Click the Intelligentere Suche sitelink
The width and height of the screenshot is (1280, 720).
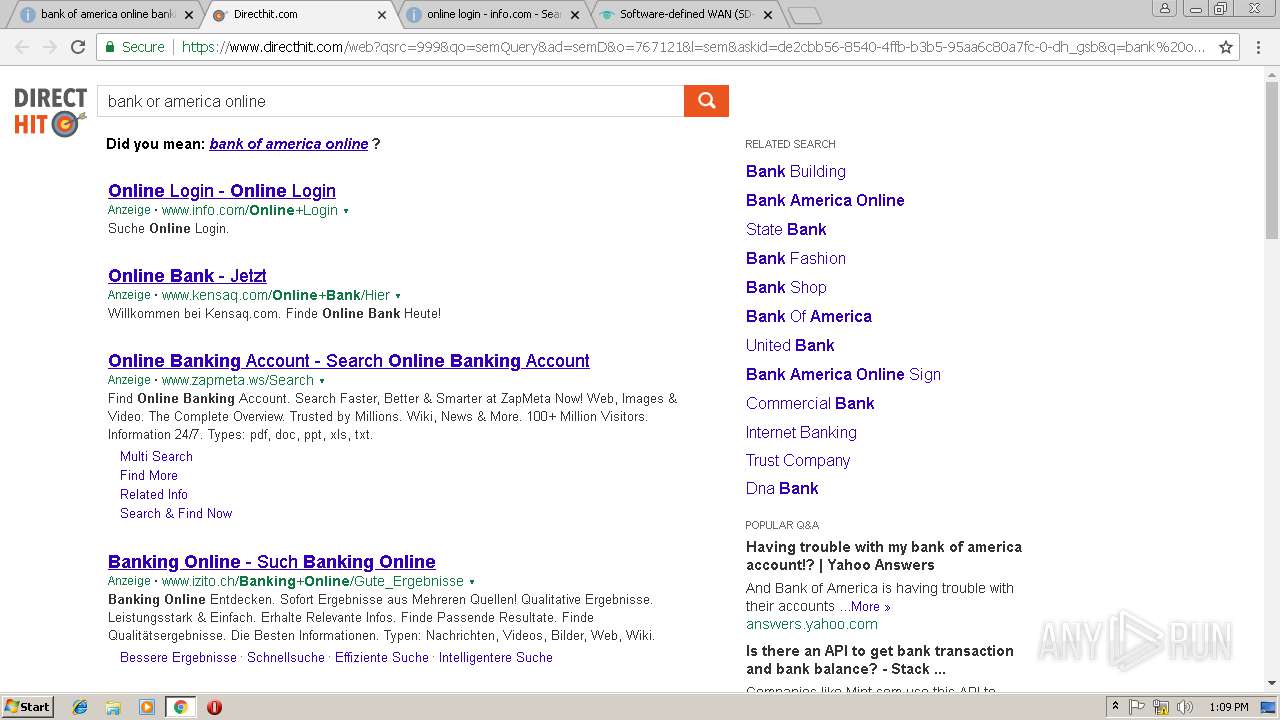[x=496, y=657]
